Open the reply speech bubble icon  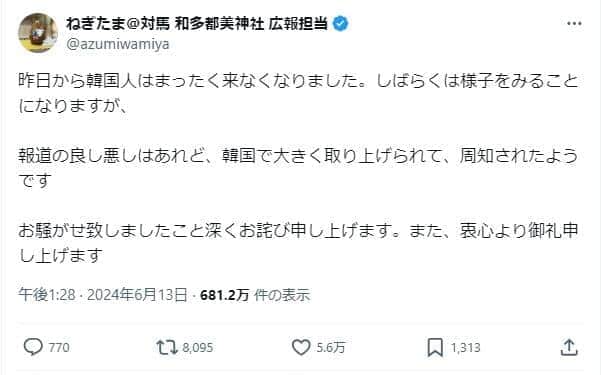(x=33, y=347)
